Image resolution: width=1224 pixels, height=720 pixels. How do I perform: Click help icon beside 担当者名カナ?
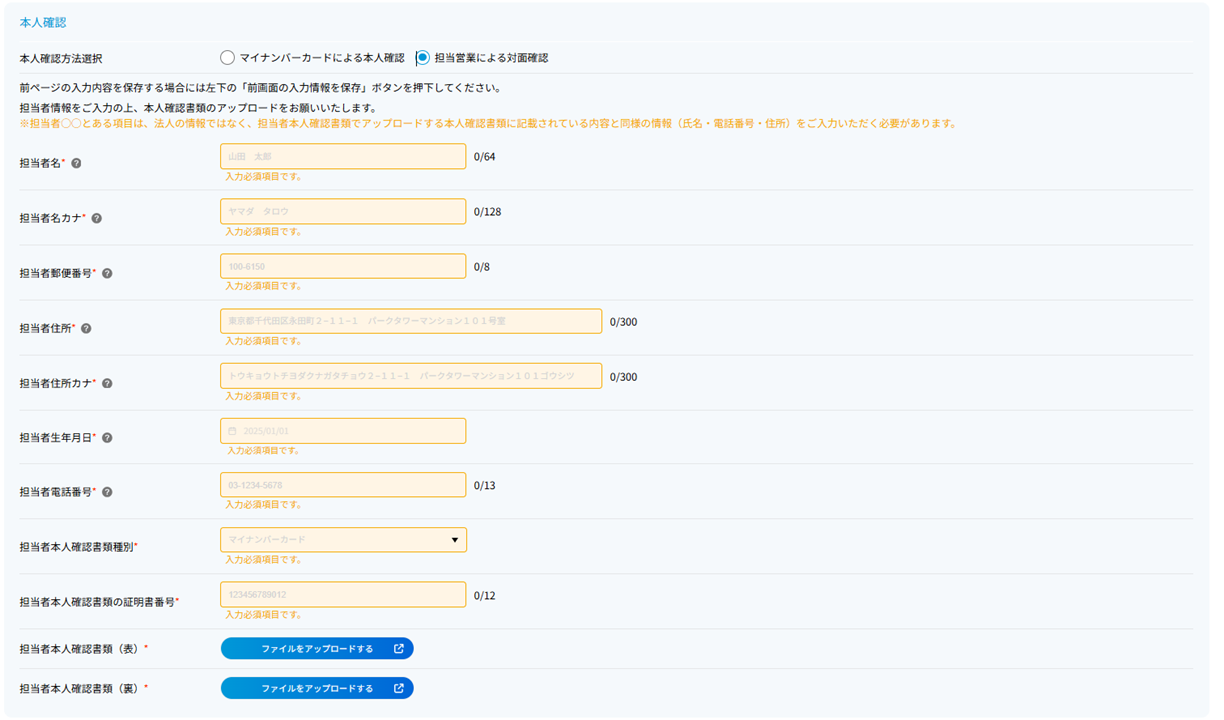click(97, 218)
